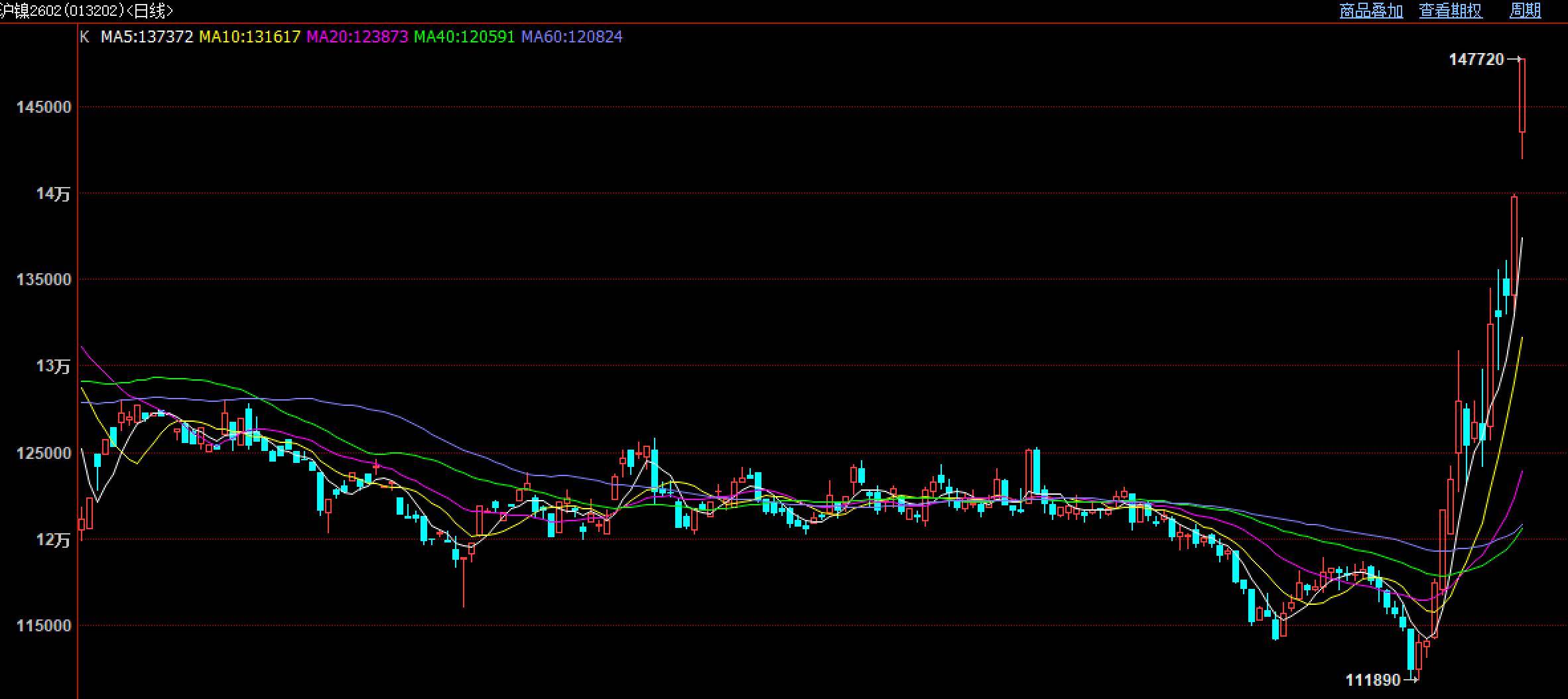Screen dimensions: 1568x699
Task: Select the K indicator label
Action: click(84, 37)
